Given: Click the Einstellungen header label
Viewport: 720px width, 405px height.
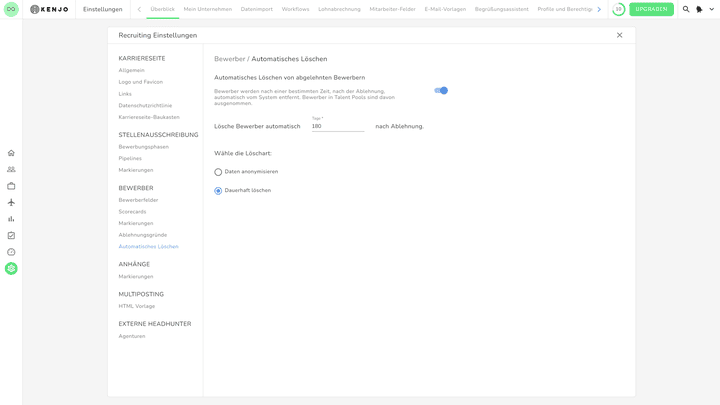Looking at the screenshot, I should 103,9.
